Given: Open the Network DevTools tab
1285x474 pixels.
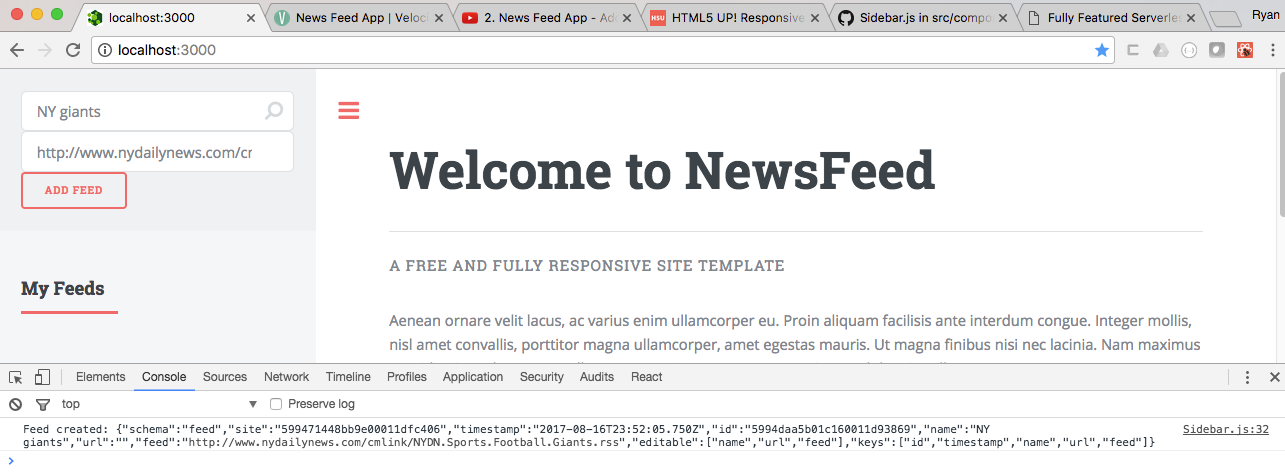Looking at the screenshot, I should 287,377.
